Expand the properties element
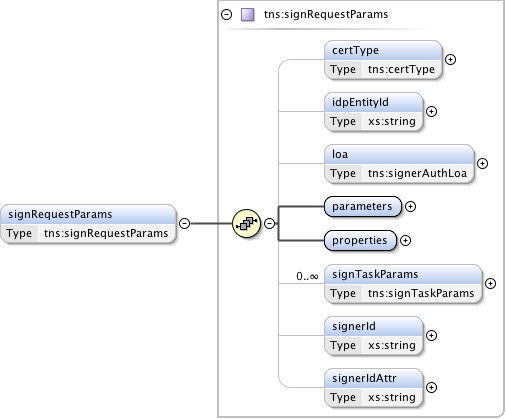 pyautogui.click(x=405, y=241)
